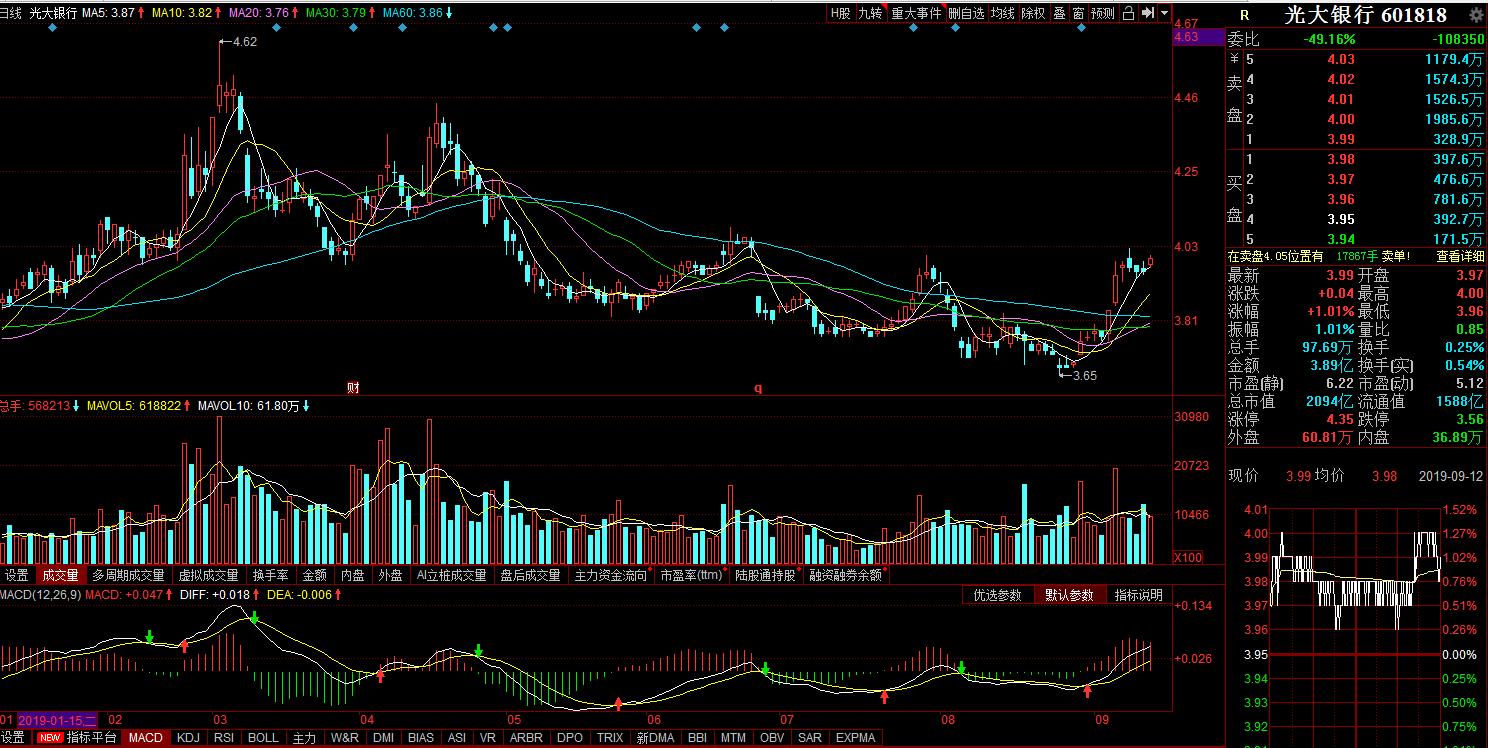Switch to the BBI indicator
This screenshot has width=1488, height=748.
point(699,738)
